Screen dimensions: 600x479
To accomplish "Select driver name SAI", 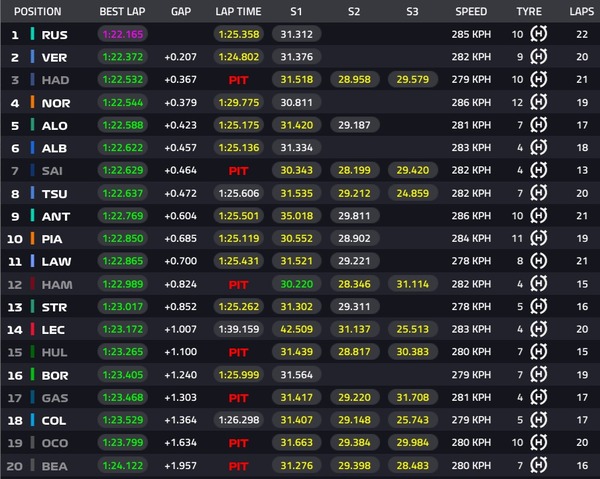I will point(52,171).
